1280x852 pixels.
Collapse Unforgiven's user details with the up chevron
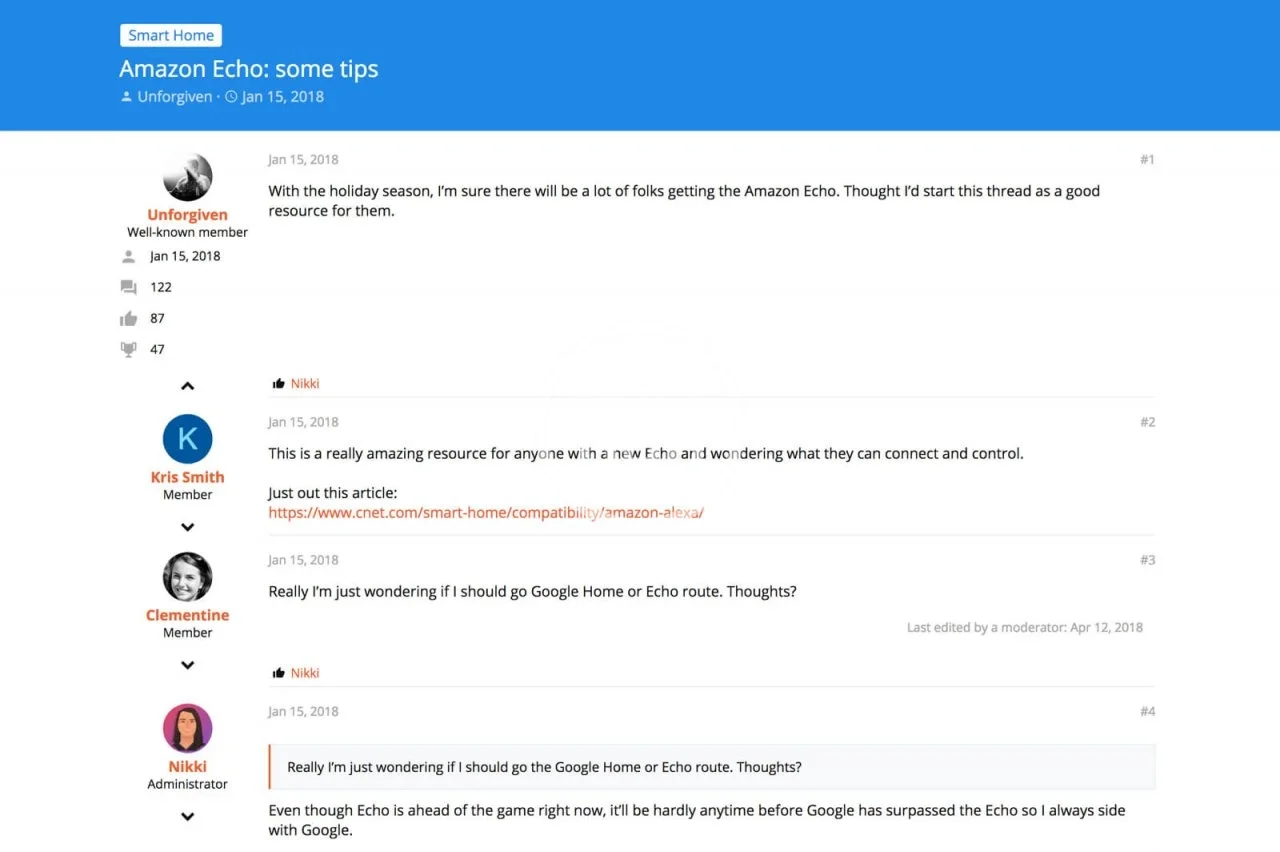187,386
